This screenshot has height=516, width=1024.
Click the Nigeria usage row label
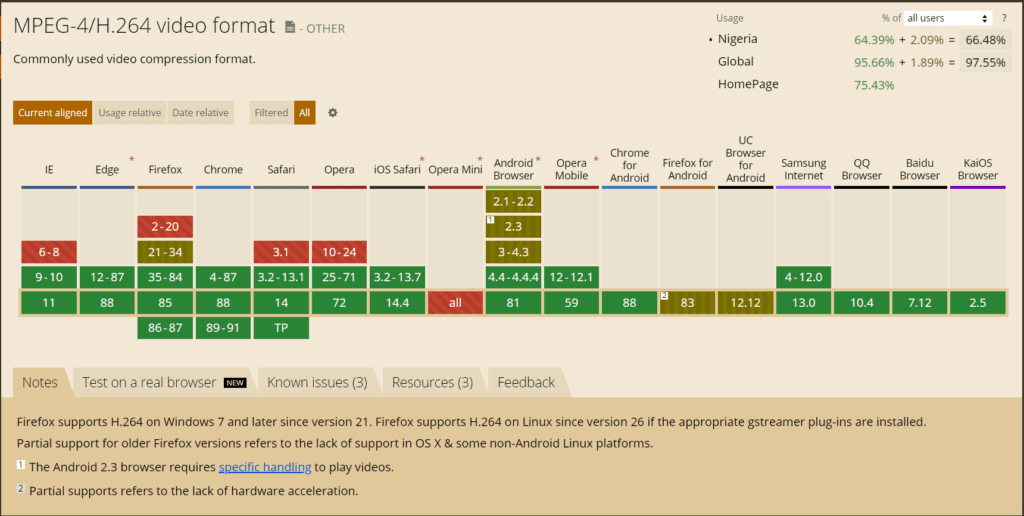[737, 39]
